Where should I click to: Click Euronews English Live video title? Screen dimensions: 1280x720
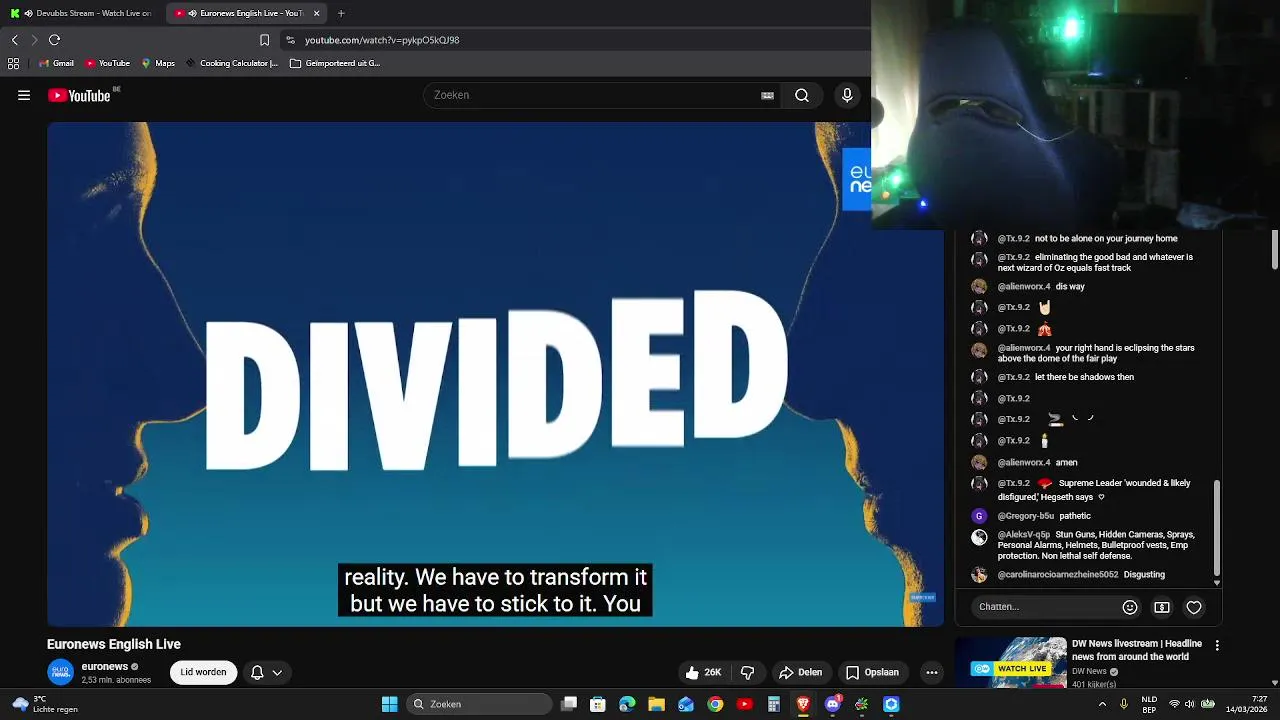114,645
